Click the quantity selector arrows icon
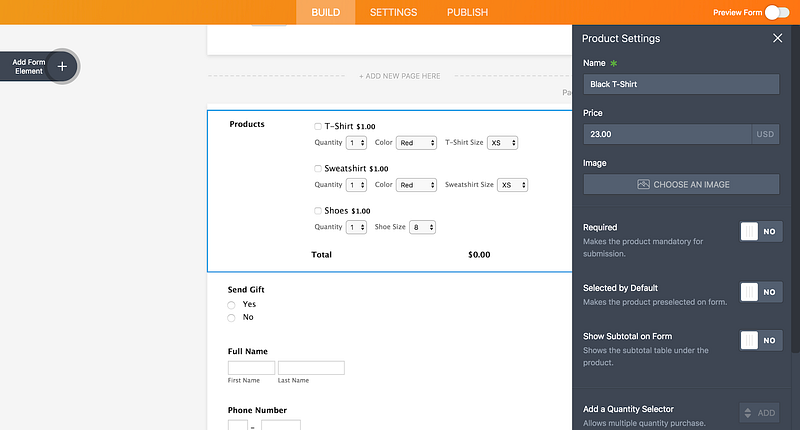The width and height of the screenshot is (800, 430). click(x=747, y=413)
